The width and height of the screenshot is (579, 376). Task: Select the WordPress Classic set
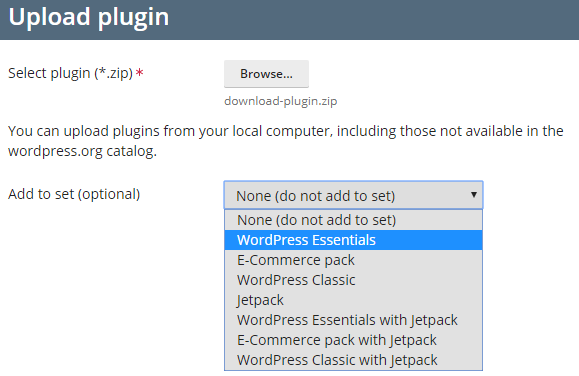point(353,280)
